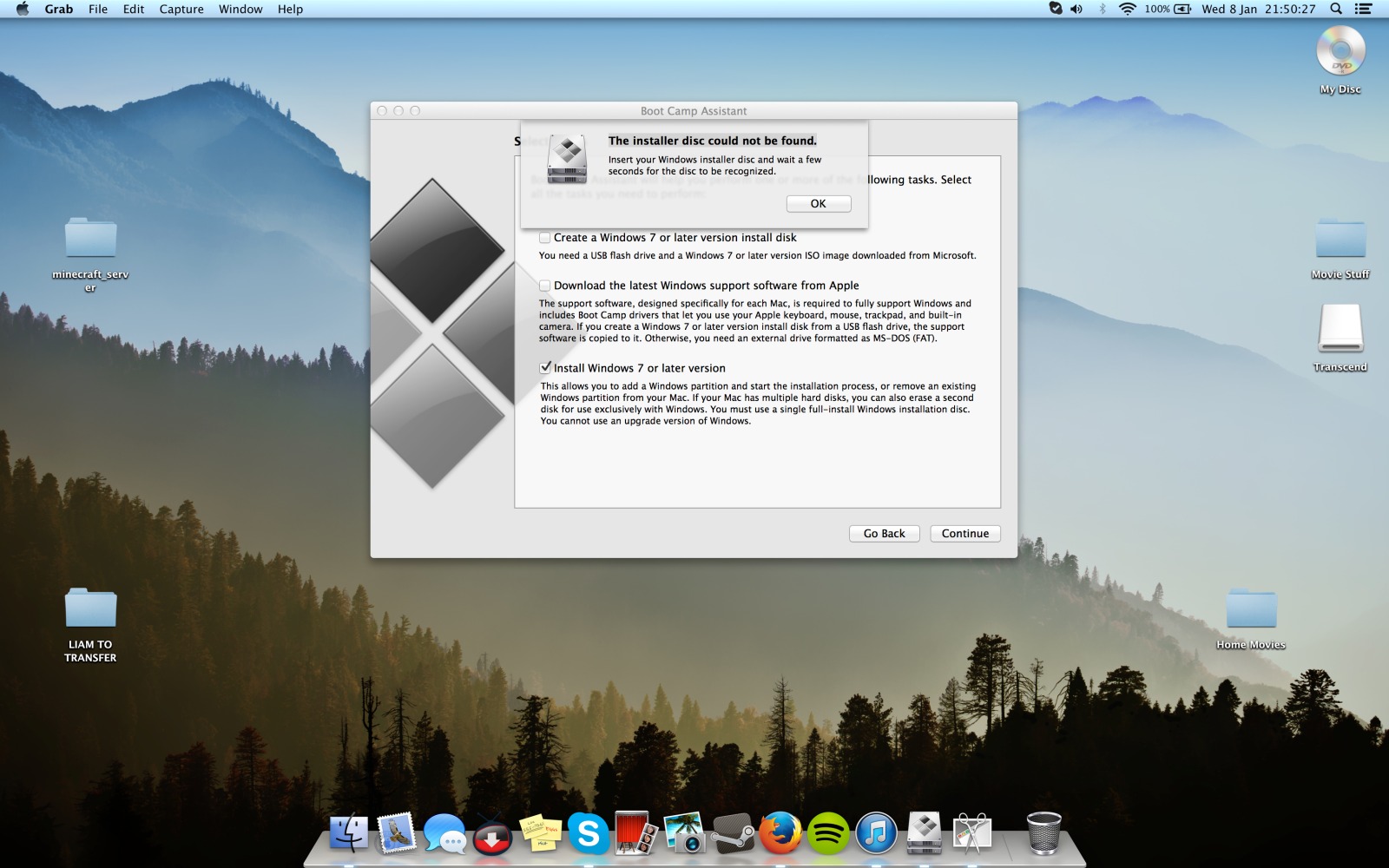Launch Skype from the Dock
Image resolution: width=1389 pixels, height=868 pixels.
(588, 833)
